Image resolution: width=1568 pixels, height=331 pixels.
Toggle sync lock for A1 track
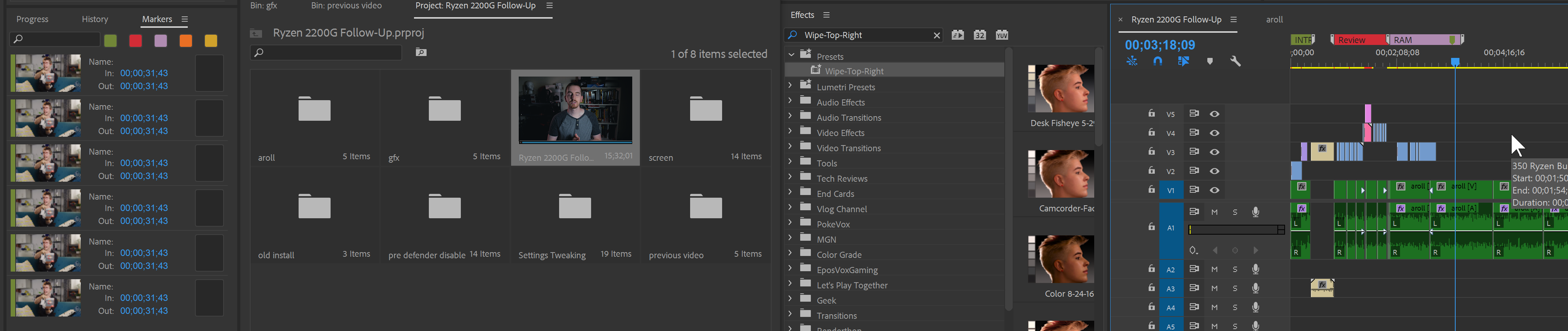1194,212
